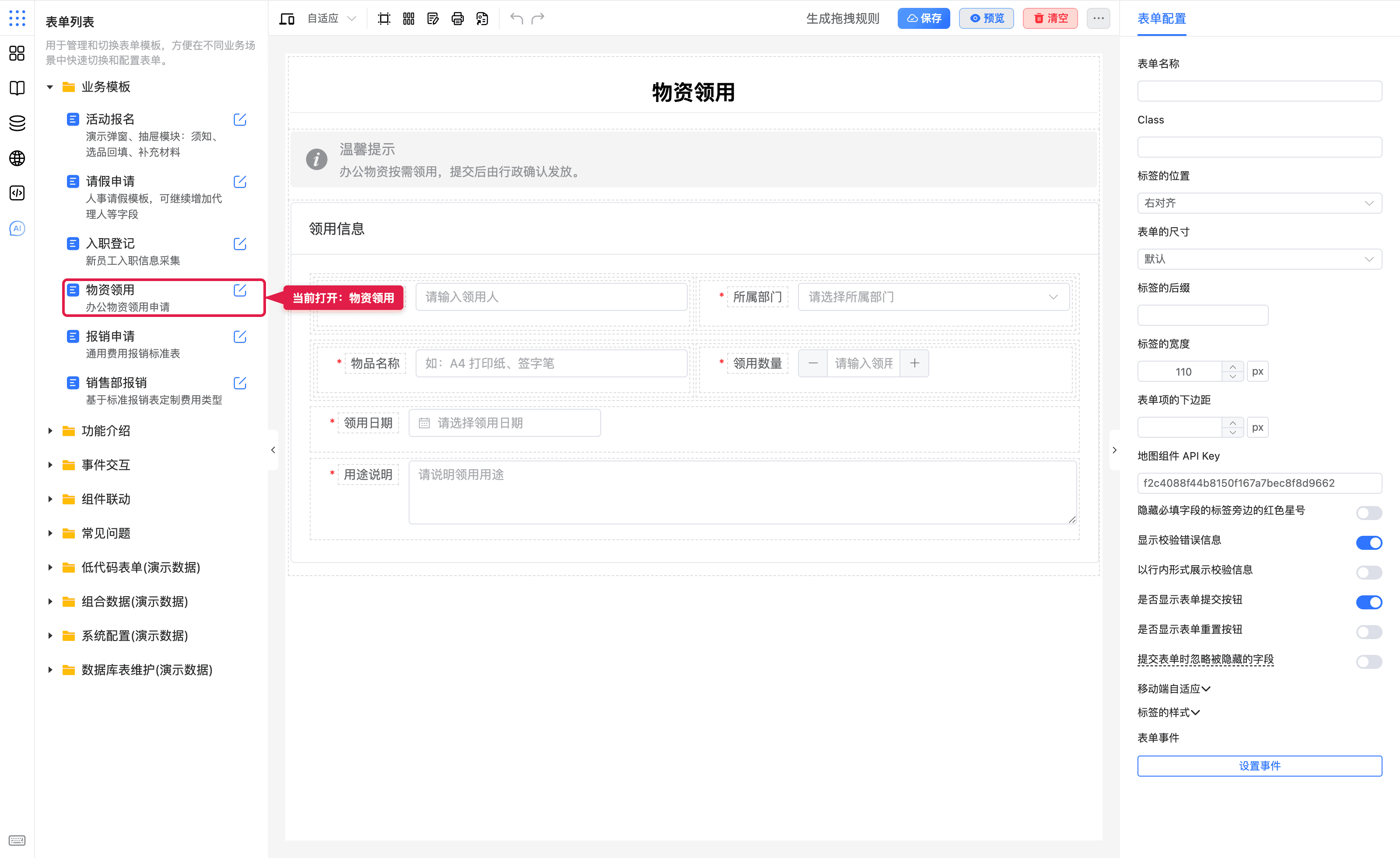This screenshot has height=858, width=1400.
Task: Open the dashboard four-squares sidebar icon
Action: [x=17, y=53]
